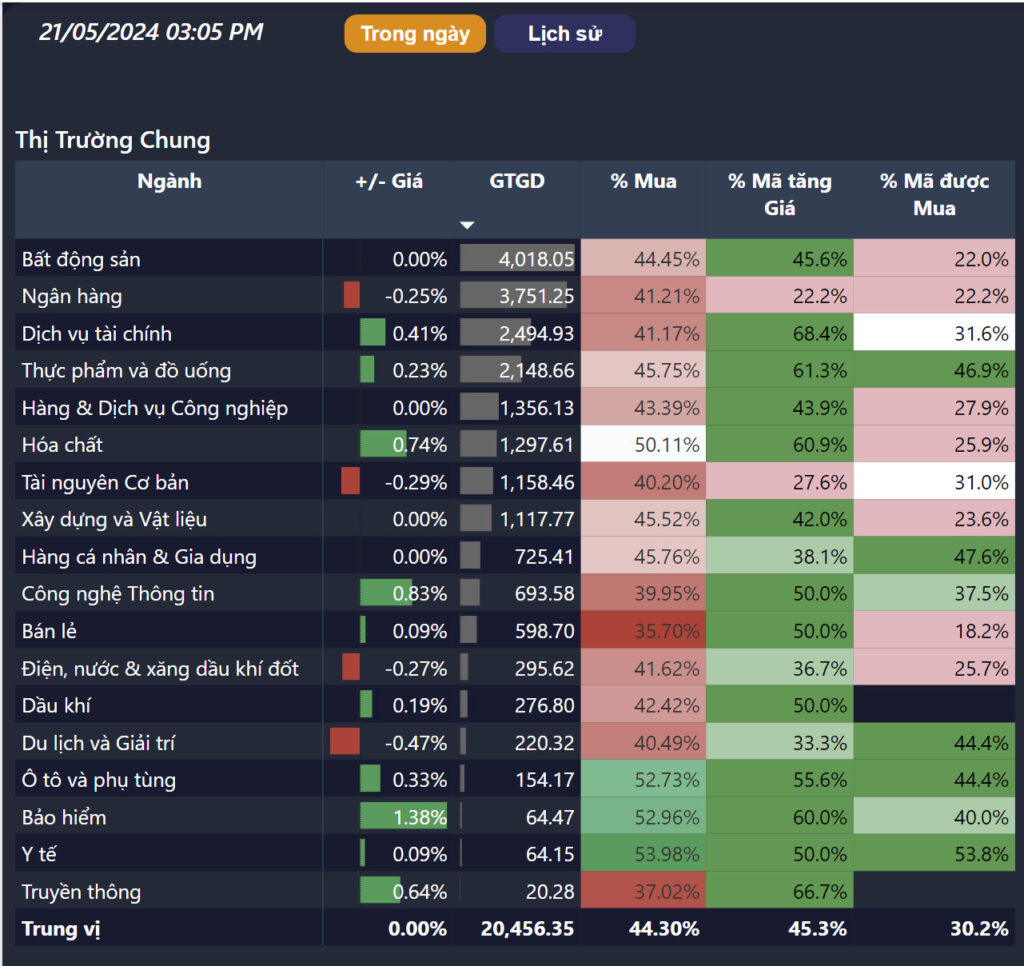Click Bán lẻ % Mua cell 35.70%
Image resolution: width=1024 pixels, height=966 pixels.
pyautogui.click(x=643, y=631)
